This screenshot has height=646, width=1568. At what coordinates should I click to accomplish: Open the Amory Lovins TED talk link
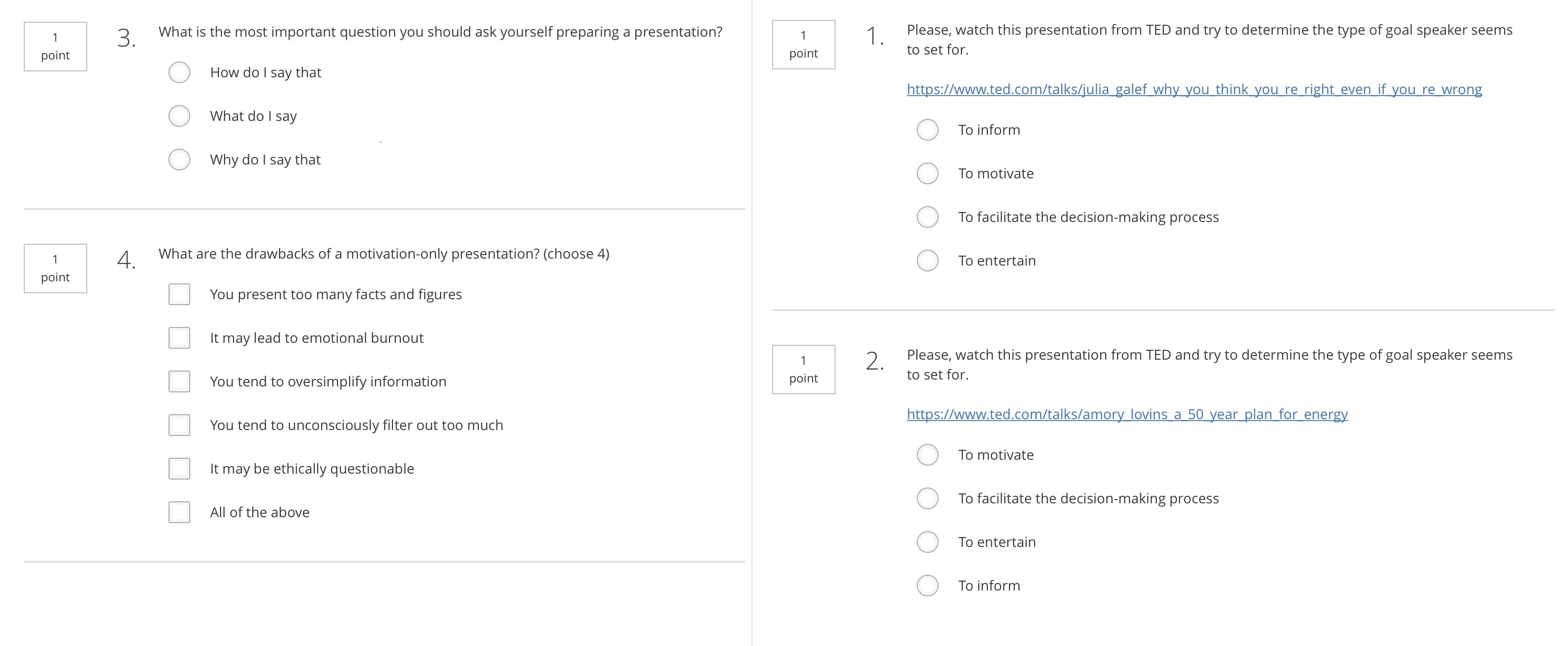pyautogui.click(x=1127, y=414)
